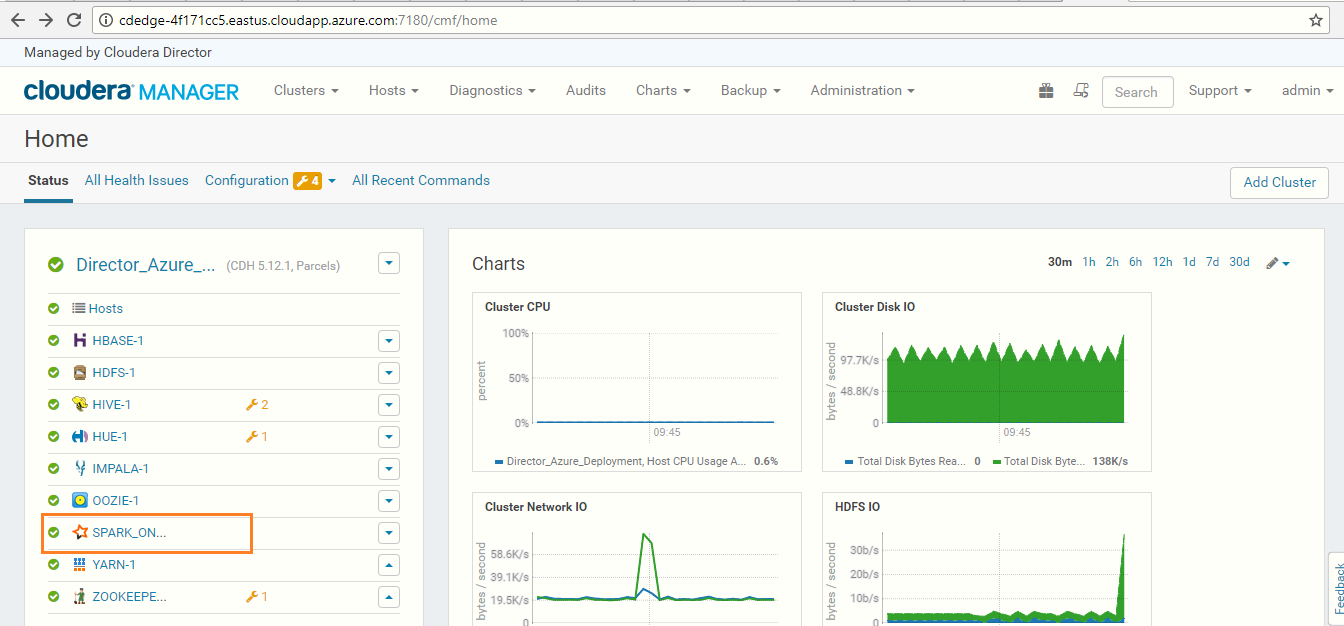1344x626 pixels.
Task: Click the Hosts list icon
Action: click(x=79, y=308)
